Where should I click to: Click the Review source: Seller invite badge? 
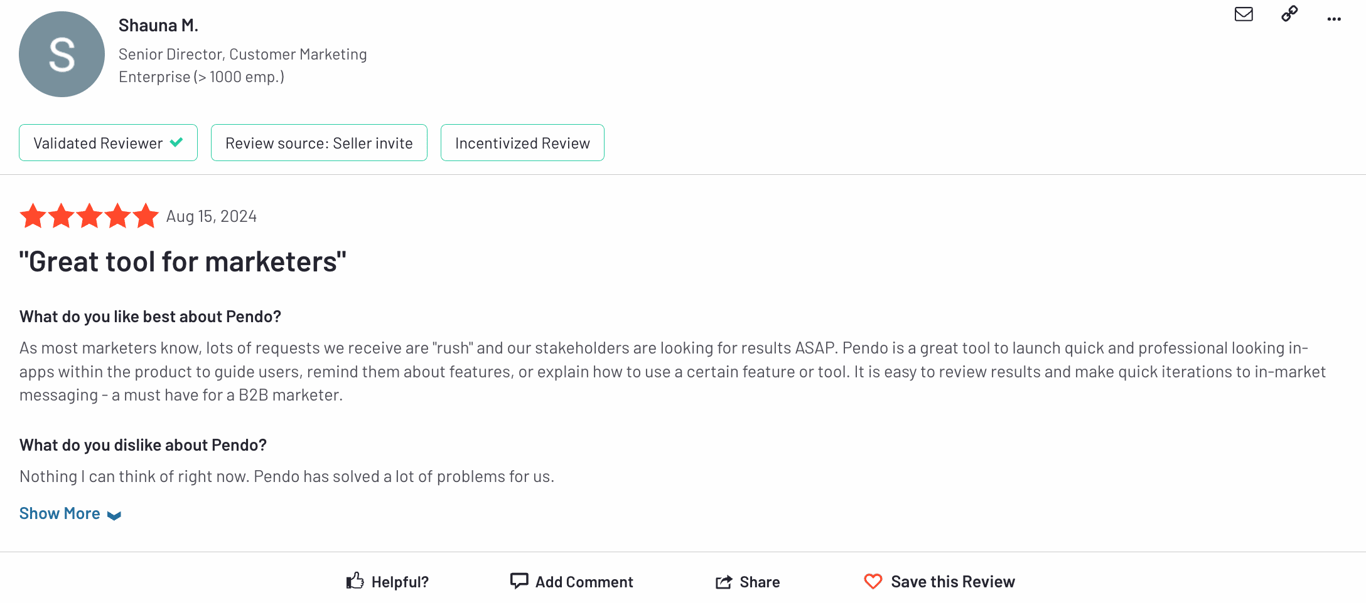pos(319,143)
